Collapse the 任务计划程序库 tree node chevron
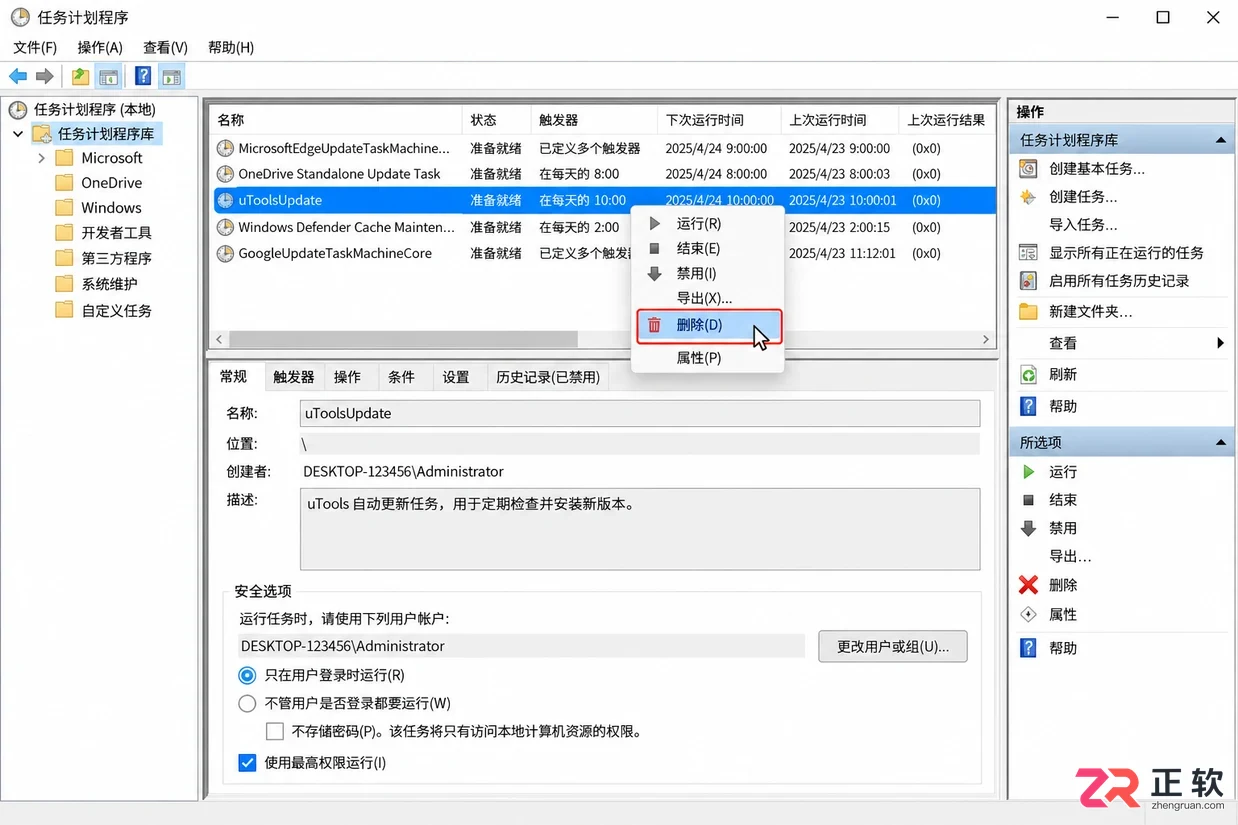Screen dimensions: 1238x825 point(18,133)
